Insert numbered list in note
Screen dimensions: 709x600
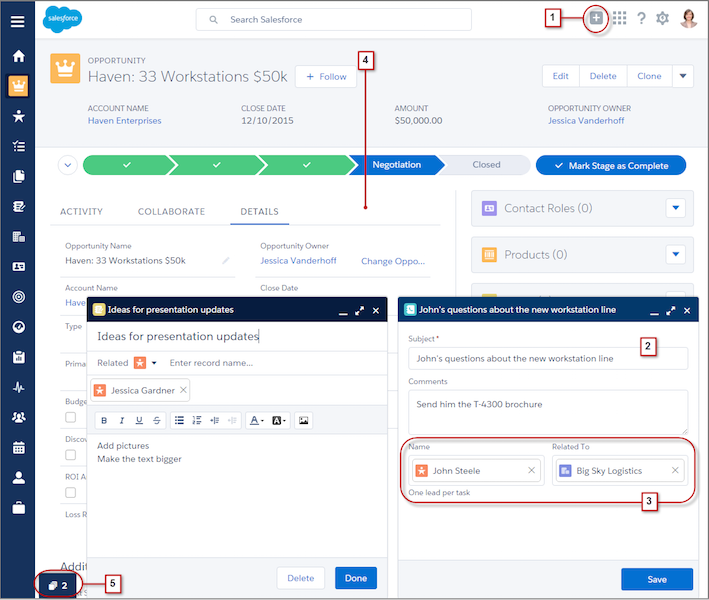[197, 420]
